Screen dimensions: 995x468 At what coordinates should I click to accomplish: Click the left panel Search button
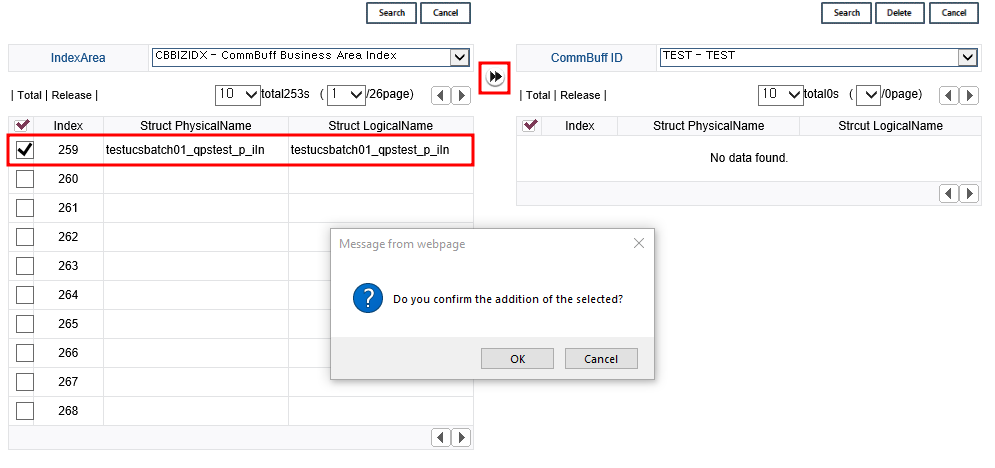click(392, 13)
